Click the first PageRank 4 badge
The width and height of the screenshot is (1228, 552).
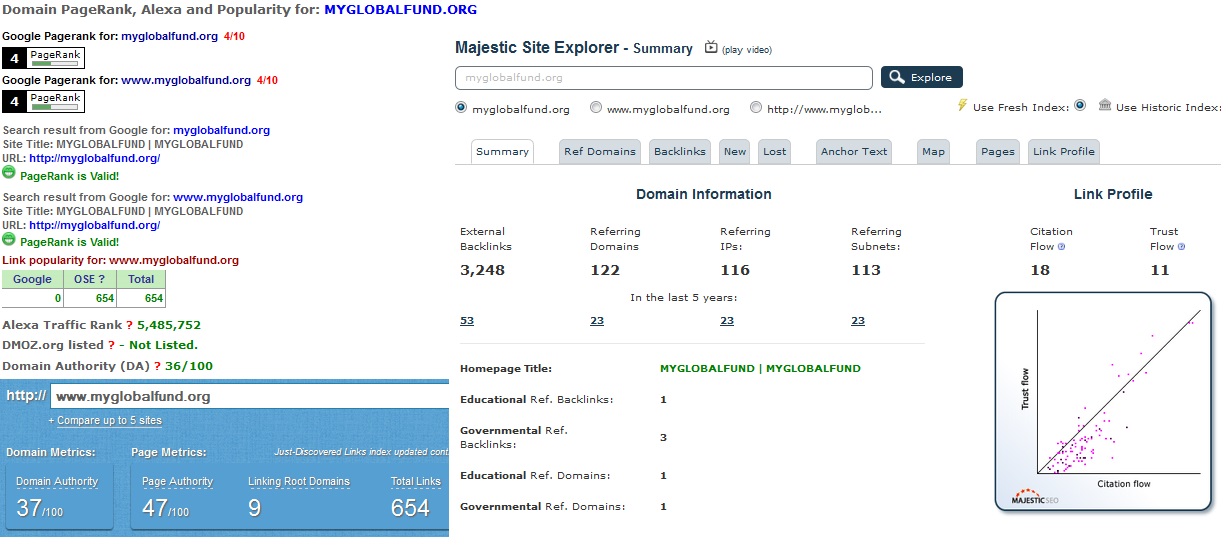click(x=43, y=59)
